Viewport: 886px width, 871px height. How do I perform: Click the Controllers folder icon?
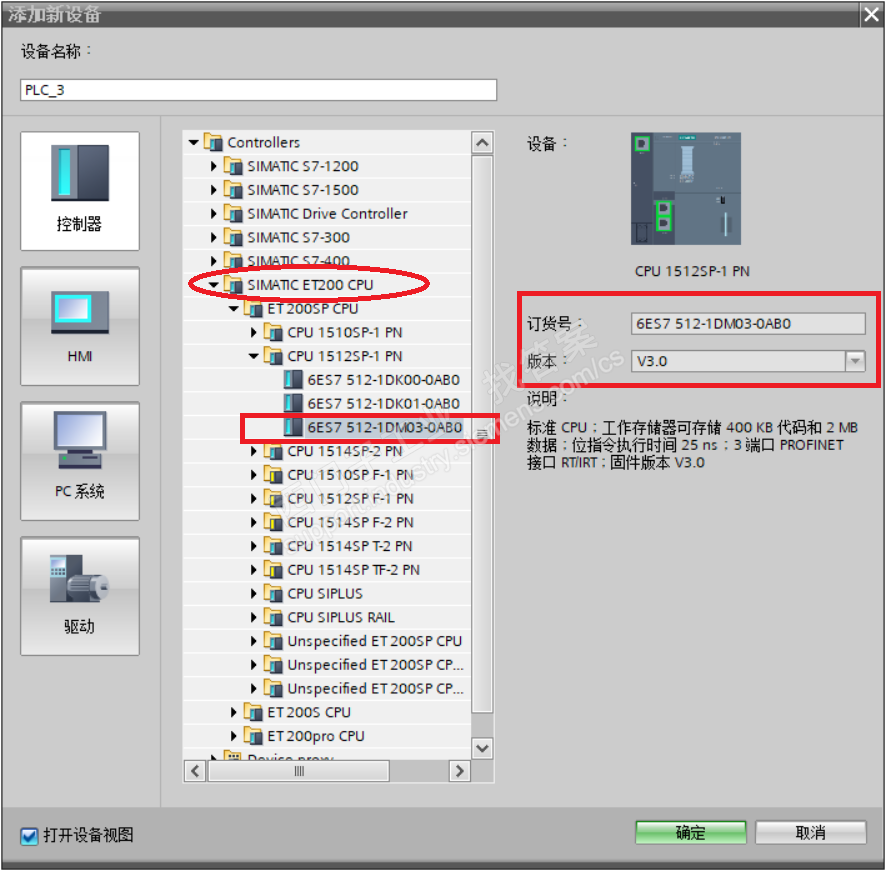pyautogui.click(x=213, y=142)
